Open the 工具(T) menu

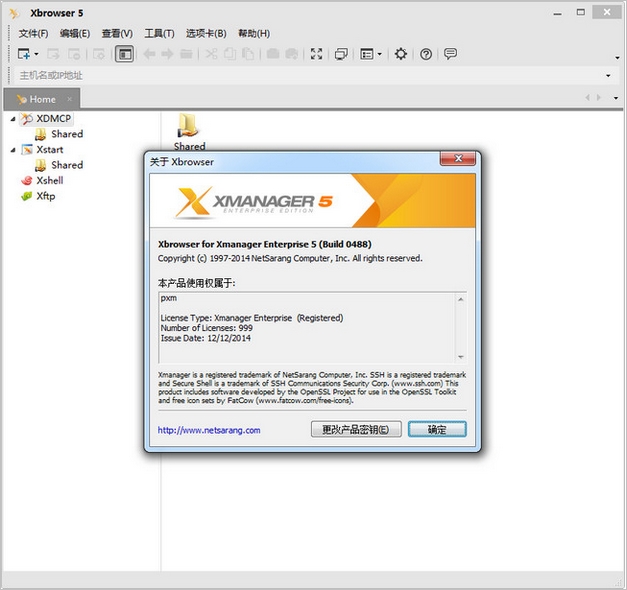159,33
